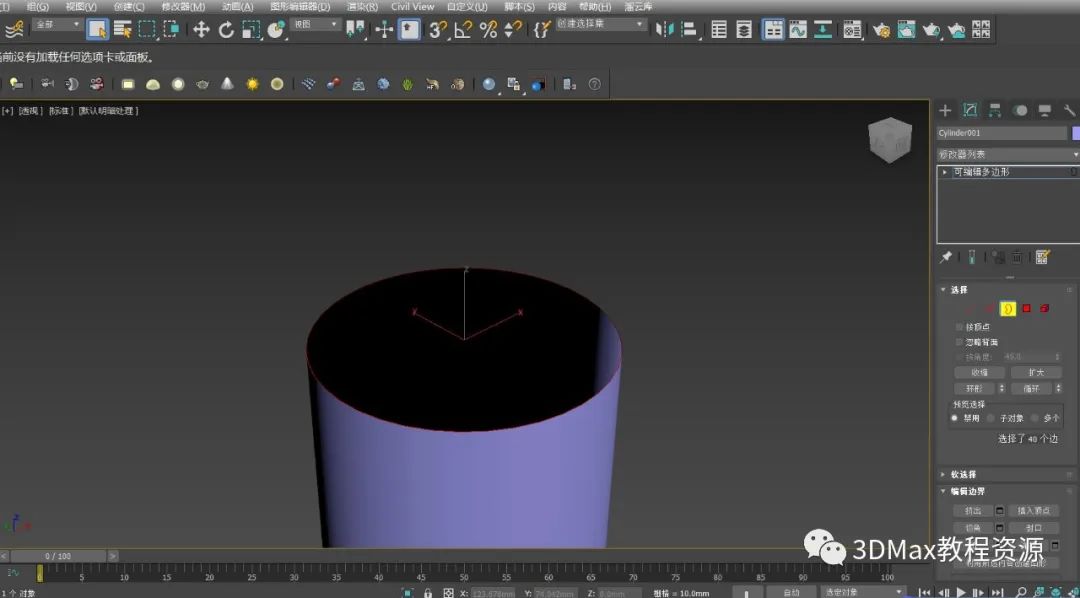Select the Move tool in main toolbar
Image resolution: width=1080 pixels, height=598 pixels.
201,29
